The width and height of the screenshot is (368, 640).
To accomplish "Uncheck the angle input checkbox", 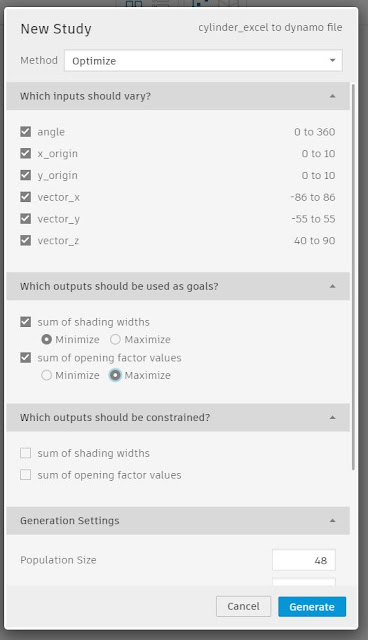I will 25,132.
